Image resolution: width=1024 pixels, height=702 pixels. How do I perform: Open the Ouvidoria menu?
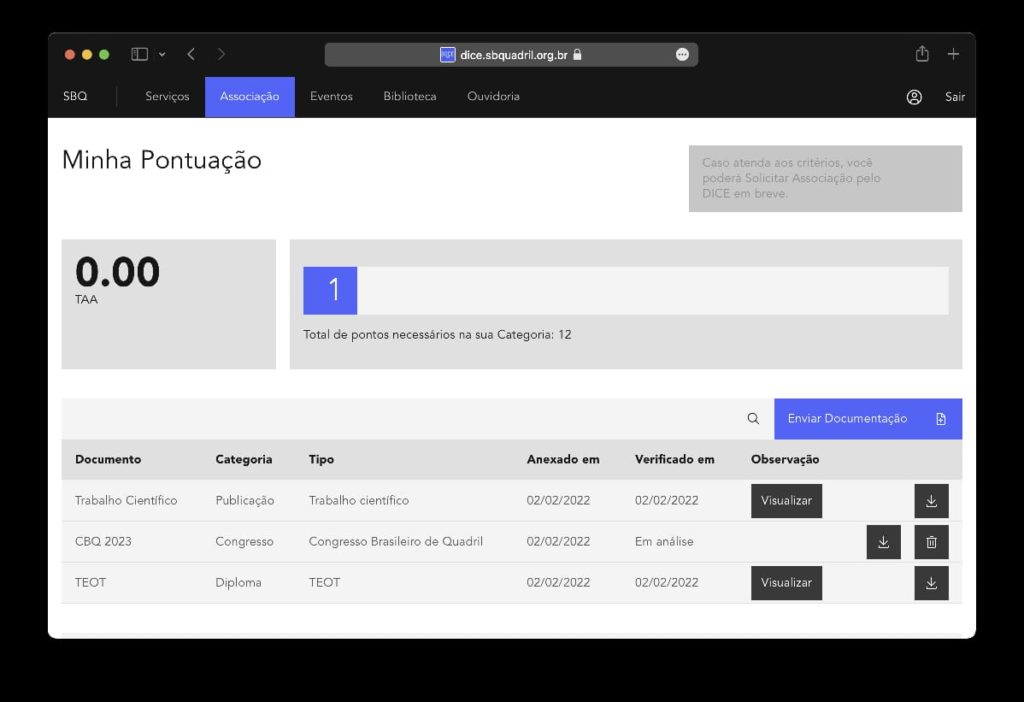pos(493,96)
